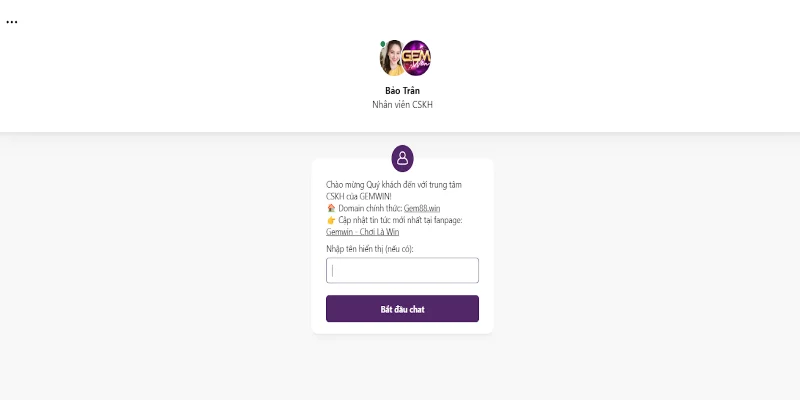800x400 pixels.
Task: Click the pointing hand emoji icon
Action: (x=331, y=220)
